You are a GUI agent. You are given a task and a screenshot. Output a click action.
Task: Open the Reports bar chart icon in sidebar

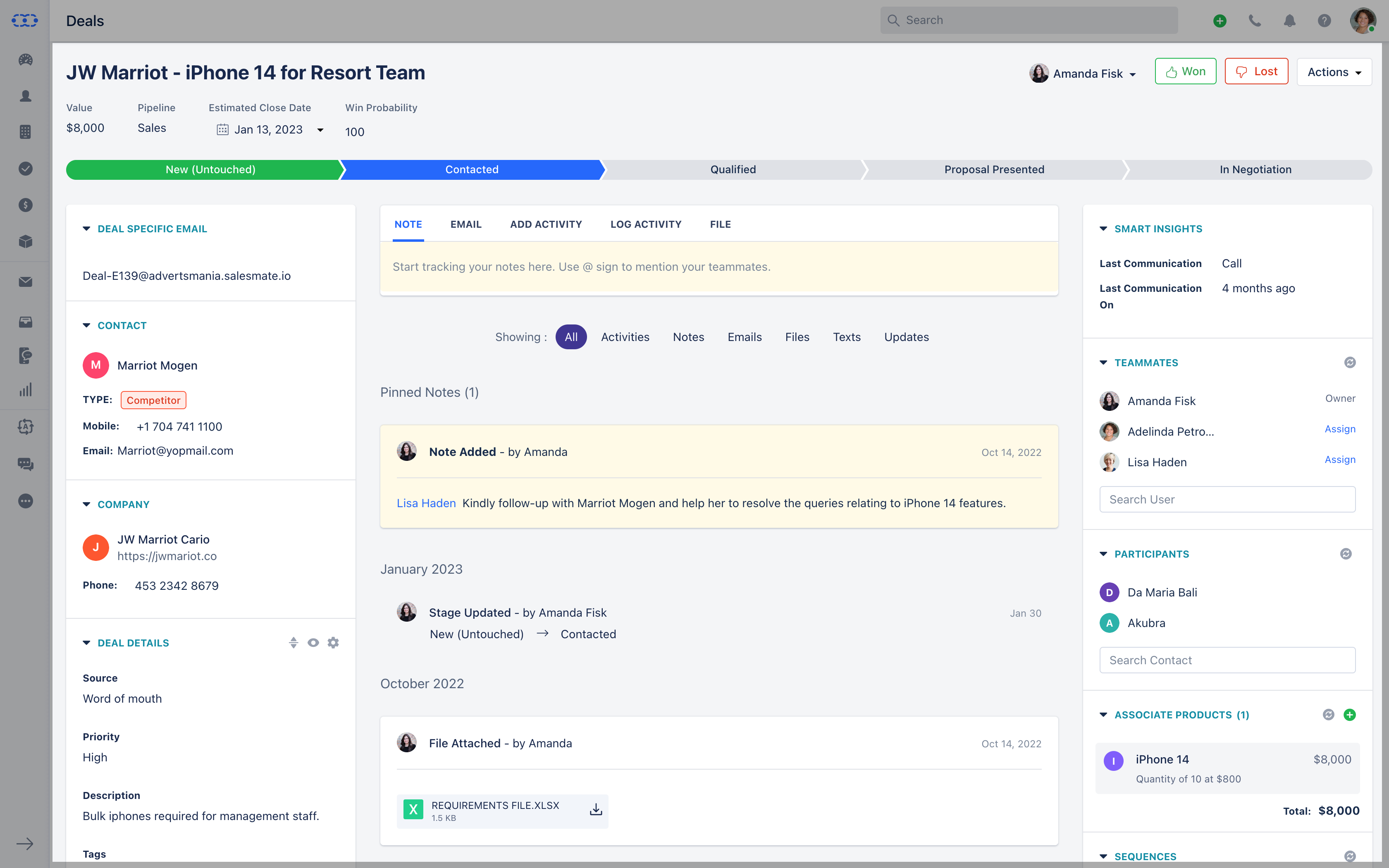click(25, 390)
